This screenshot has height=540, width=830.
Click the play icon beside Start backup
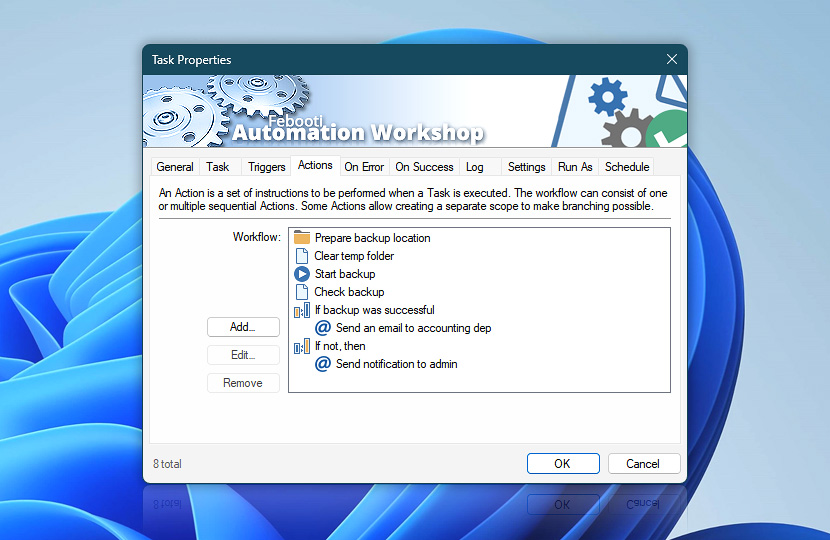[x=302, y=274]
